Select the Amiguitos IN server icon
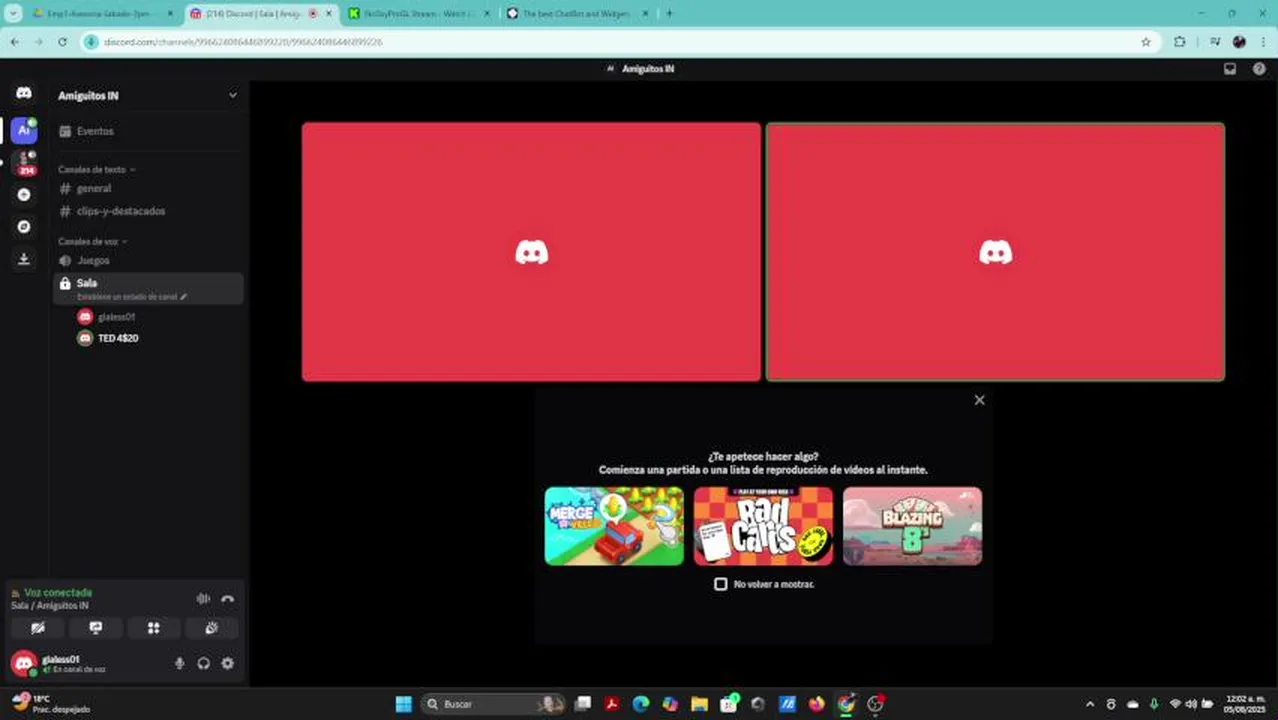Viewport: 1278px width, 720px height. [24, 130]
